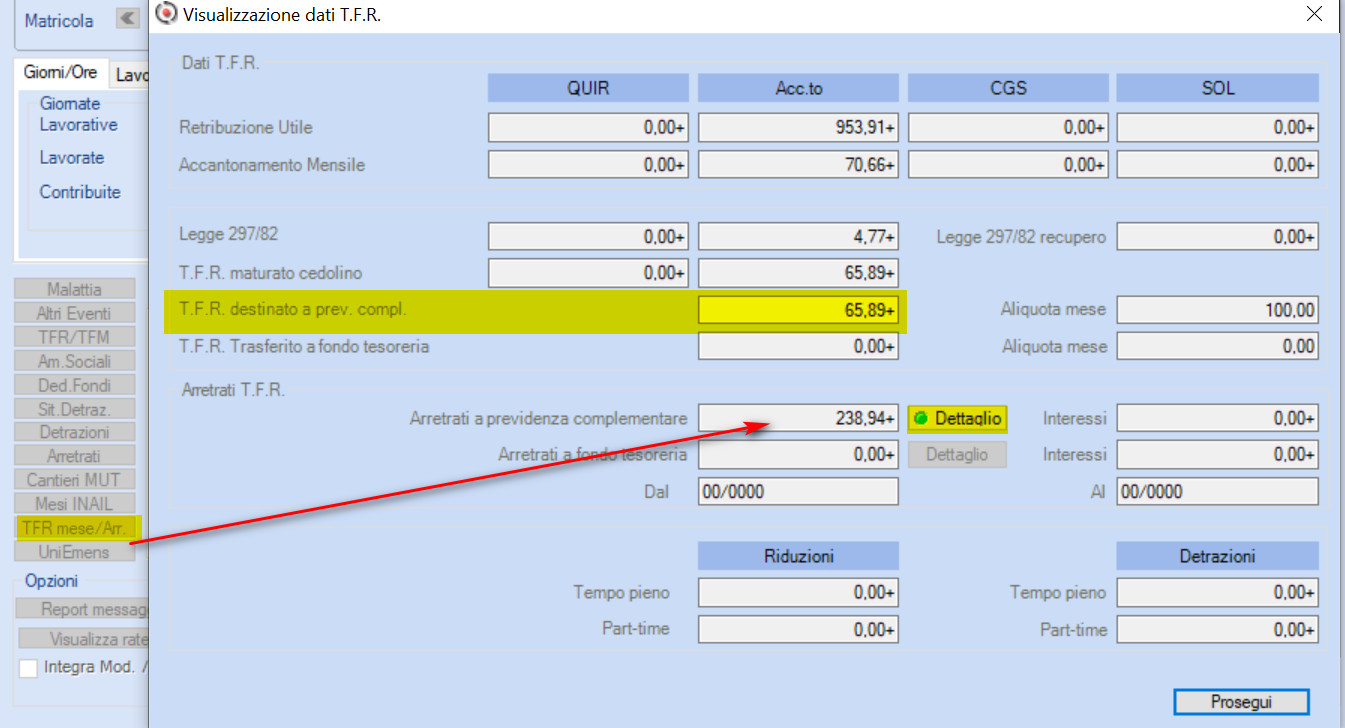Close the Visualizzazione dati T.F.R. dialog
The image size is (1345, 728).
(x=1315, y=14)
